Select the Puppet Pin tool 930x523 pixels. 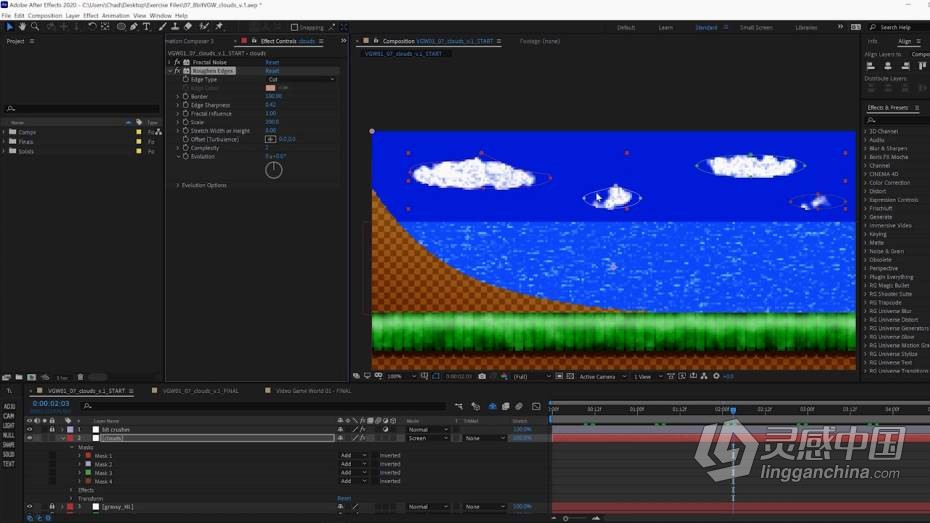click(219, 27)
